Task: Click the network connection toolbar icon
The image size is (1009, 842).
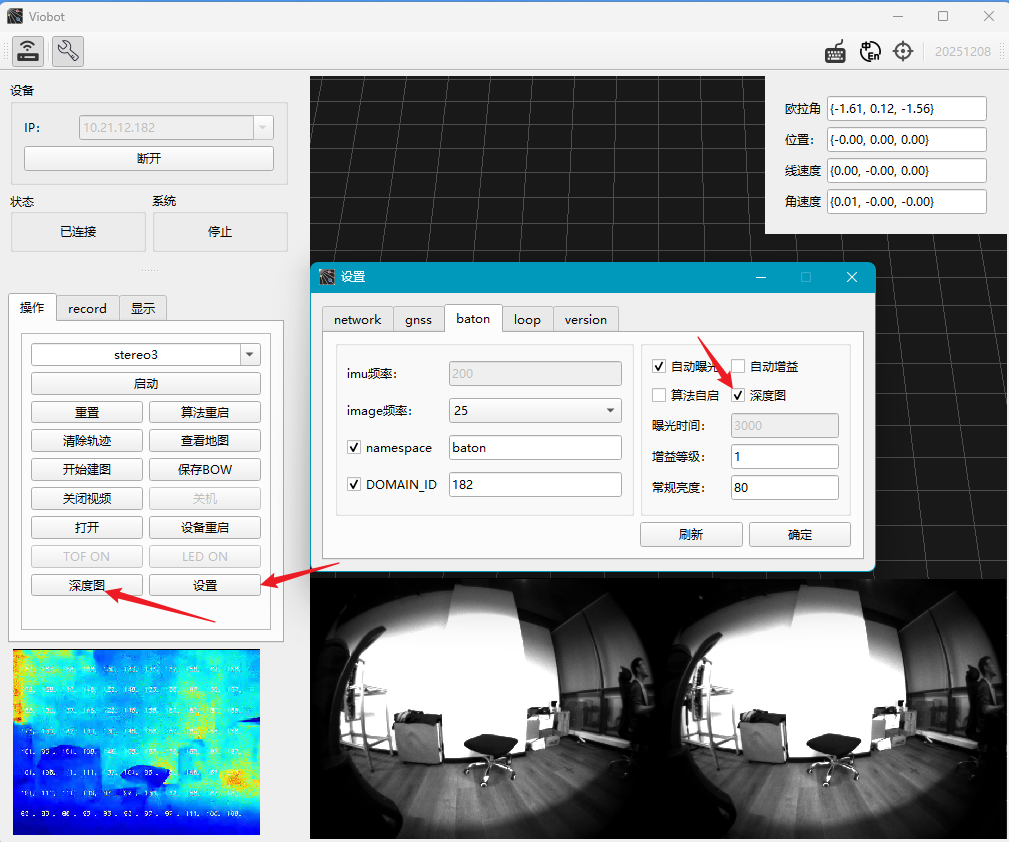Action: [x=28, y=51]
